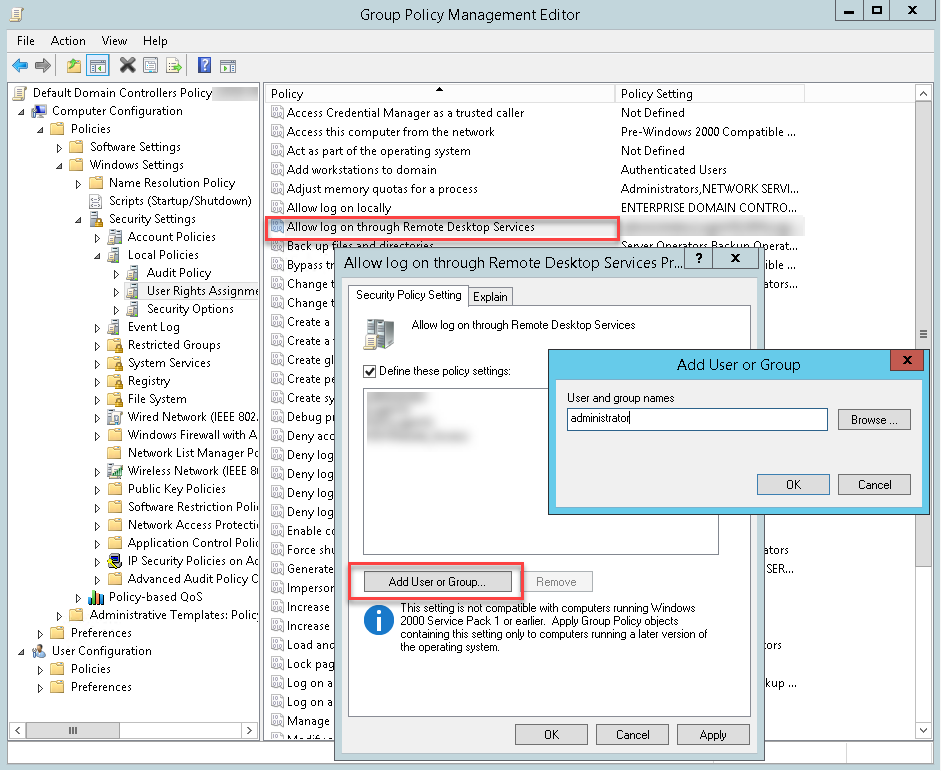Click Browse in Add User dialog

coord(874,420)
